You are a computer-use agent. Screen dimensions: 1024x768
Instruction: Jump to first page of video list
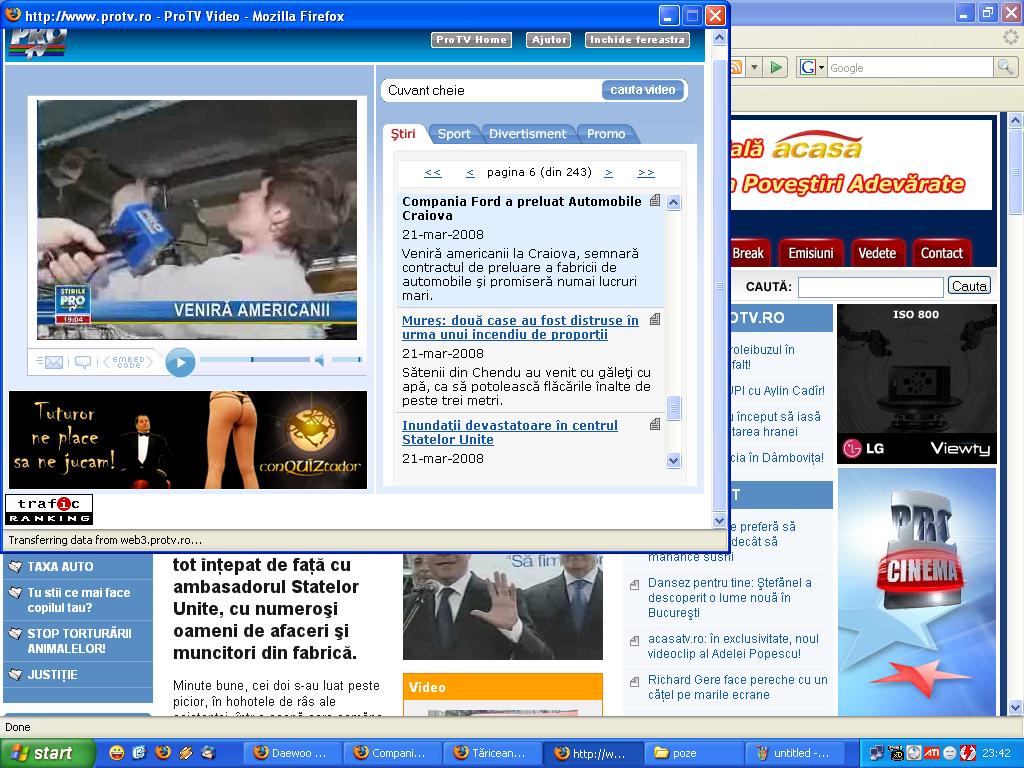pyautogui.click(x=432, y=172)
